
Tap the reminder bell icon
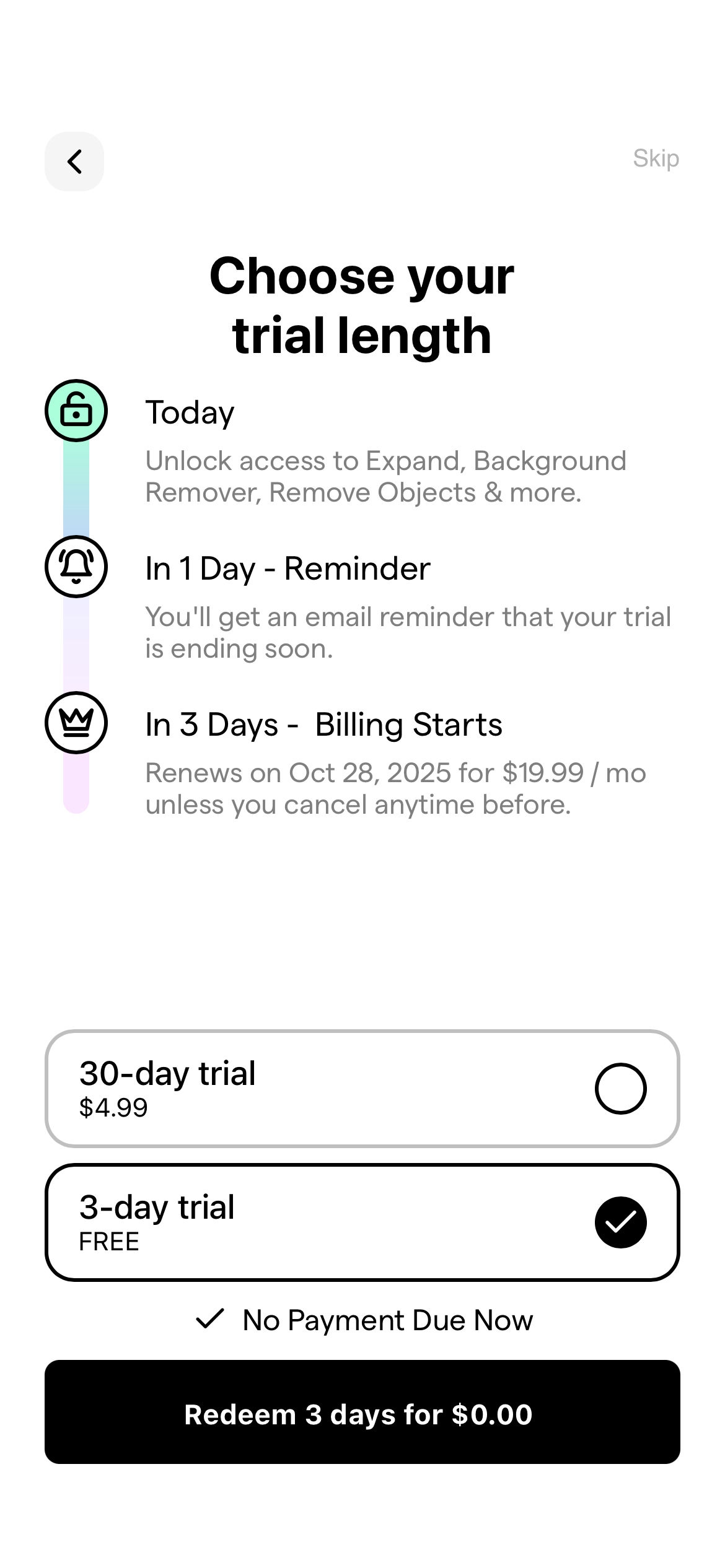coord(76,567)
